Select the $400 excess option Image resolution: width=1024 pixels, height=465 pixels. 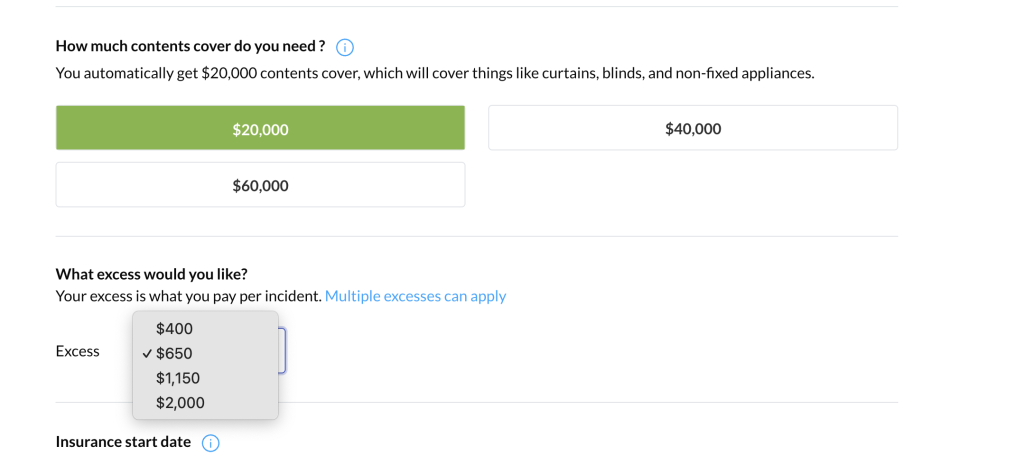pos(175,329)
